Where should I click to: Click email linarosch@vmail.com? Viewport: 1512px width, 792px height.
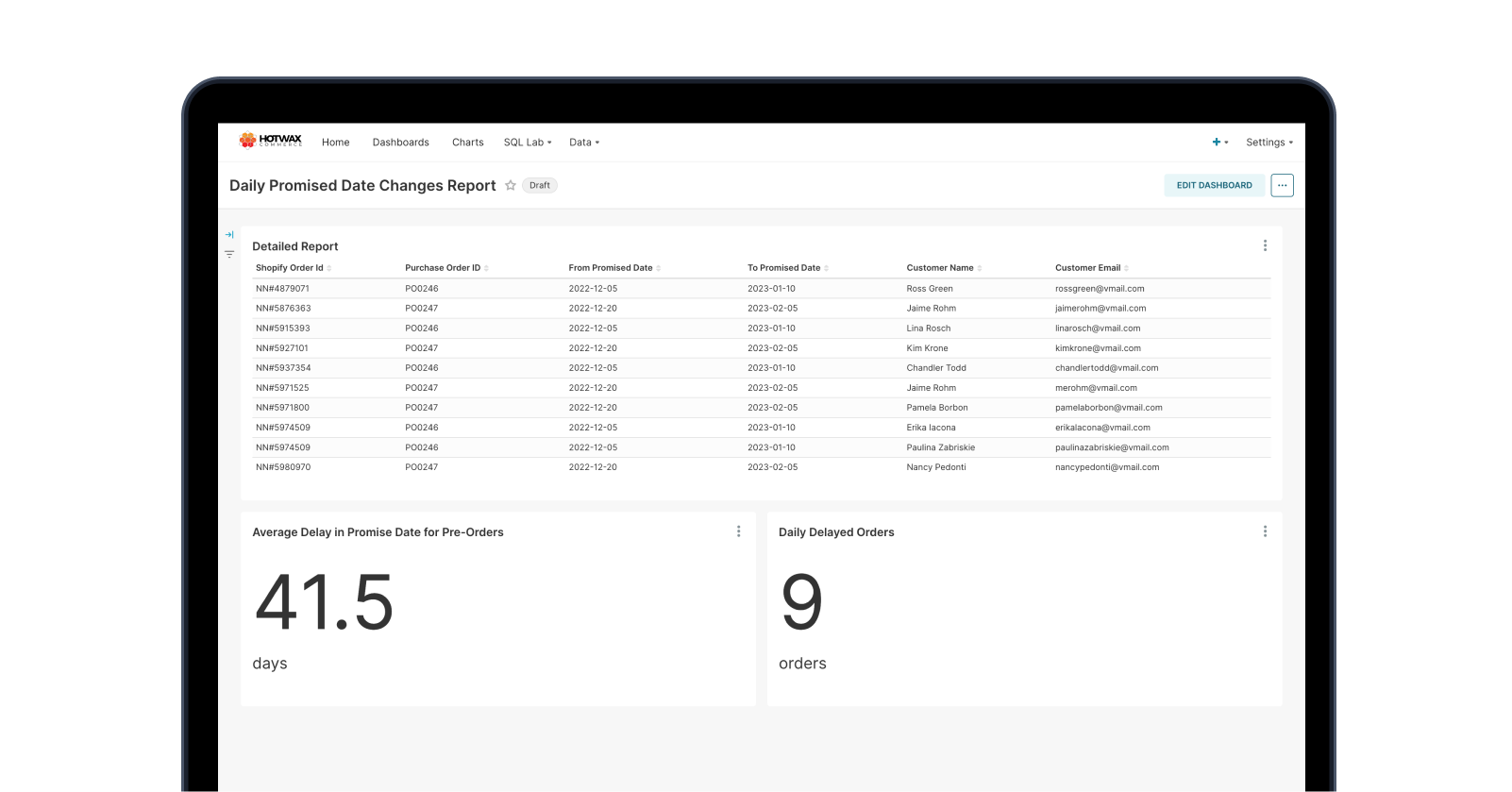pyautogui.click(x=1098, y=329)
